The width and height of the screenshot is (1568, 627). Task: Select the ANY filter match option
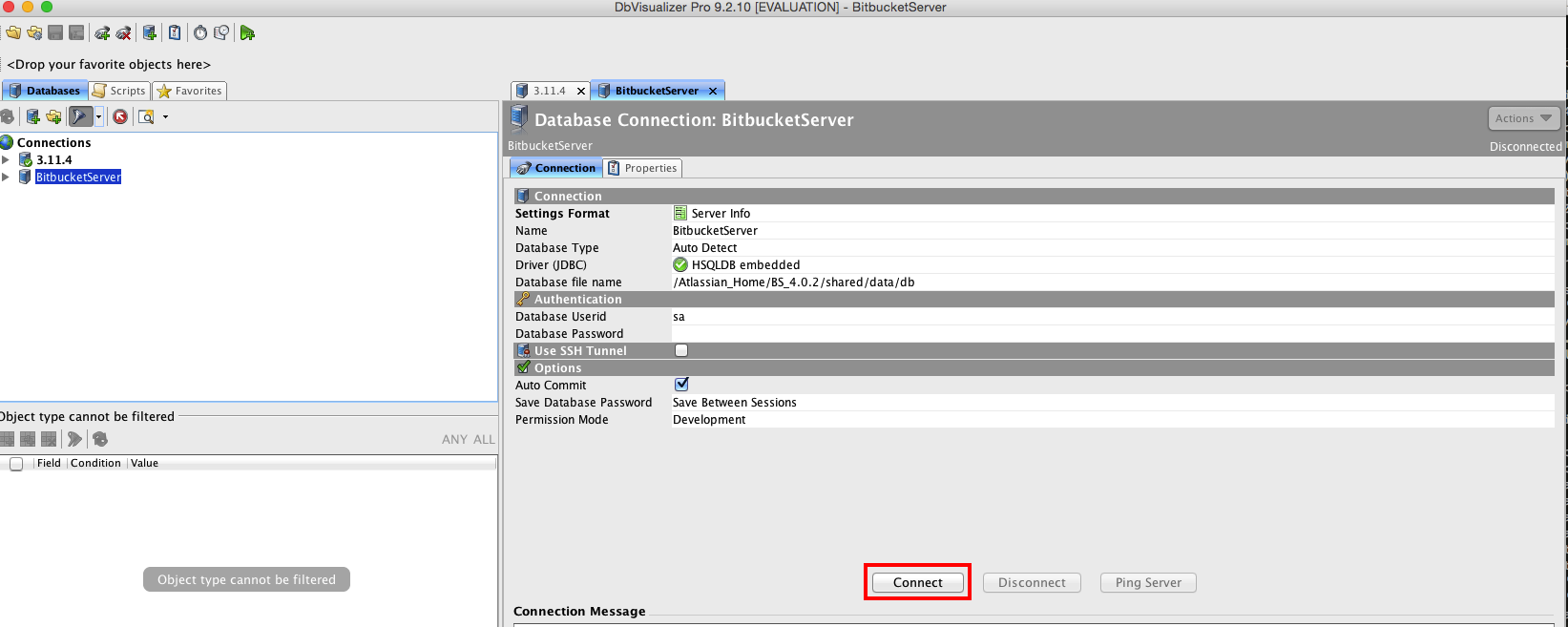click(454, 439)
